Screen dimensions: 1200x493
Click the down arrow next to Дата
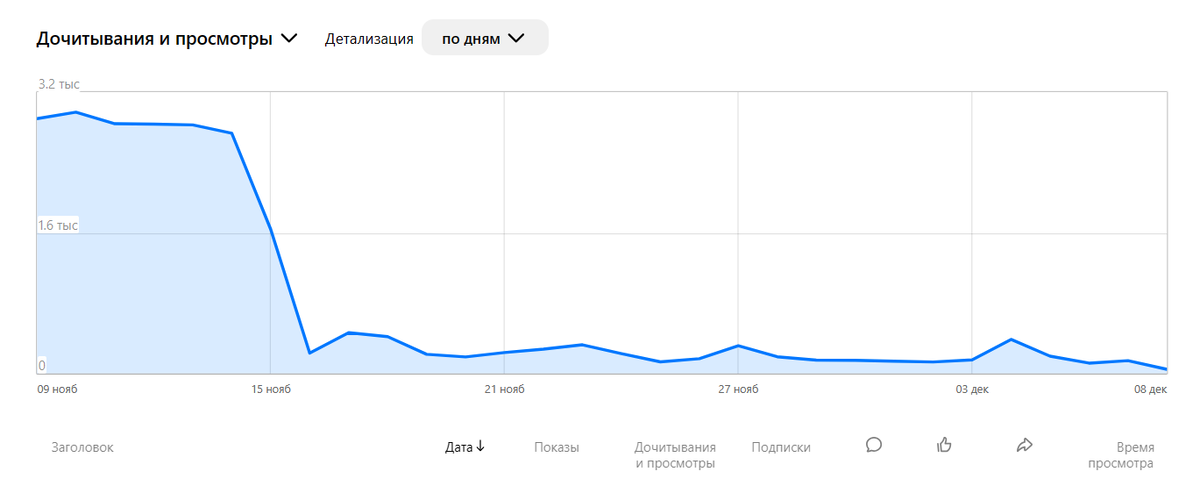[x=480, y=446]
